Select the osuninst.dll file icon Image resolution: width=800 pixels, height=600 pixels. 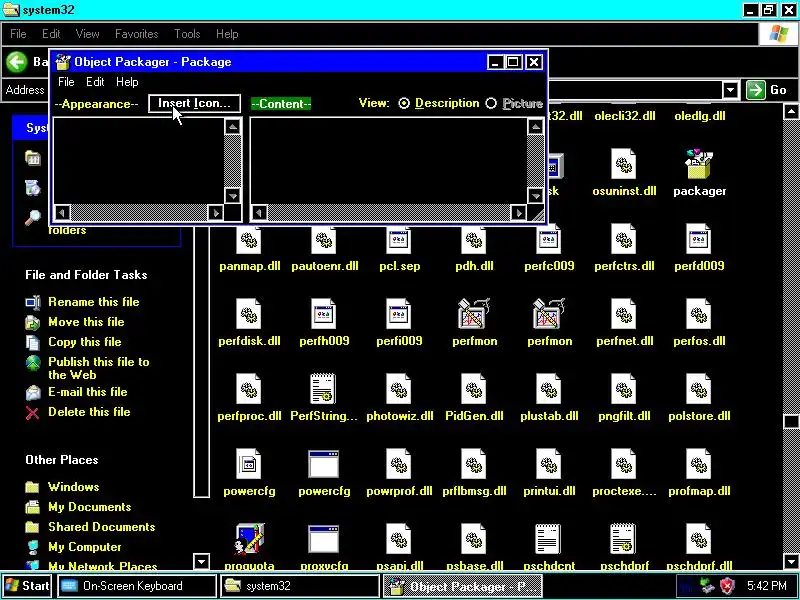pos(623,163)
